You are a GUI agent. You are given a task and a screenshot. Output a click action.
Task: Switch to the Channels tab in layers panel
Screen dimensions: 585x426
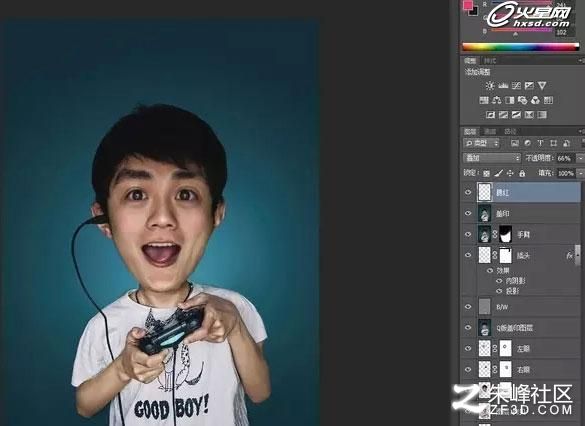489,131
